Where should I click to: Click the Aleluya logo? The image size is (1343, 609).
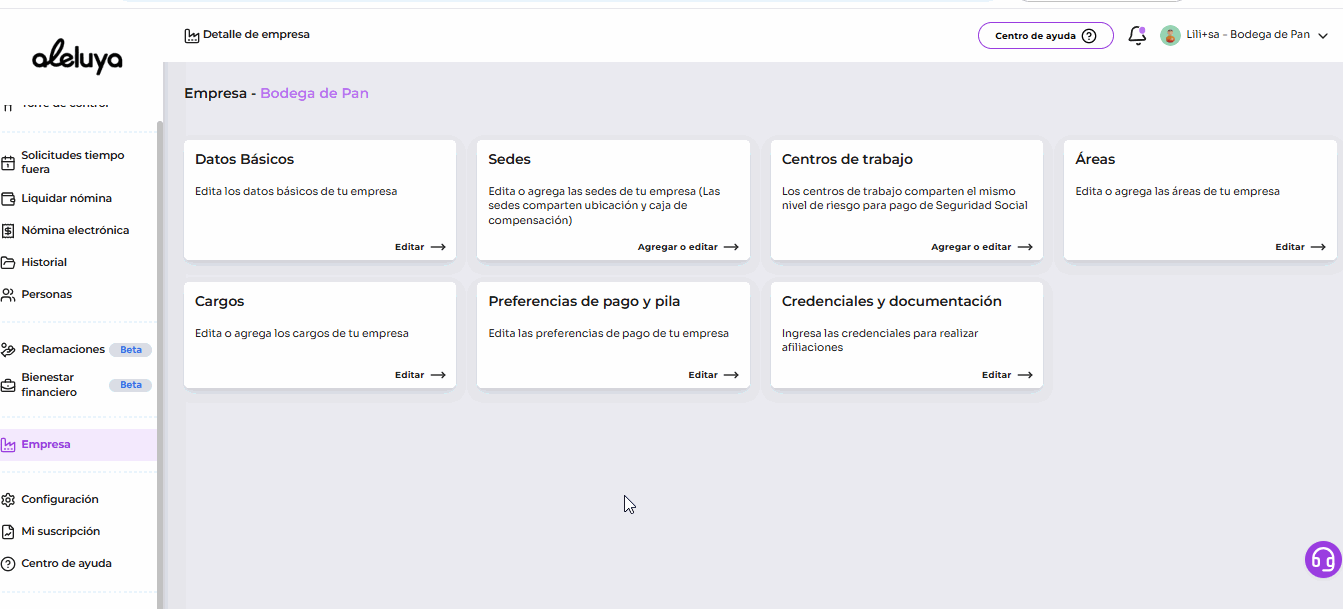pos(77,58)
